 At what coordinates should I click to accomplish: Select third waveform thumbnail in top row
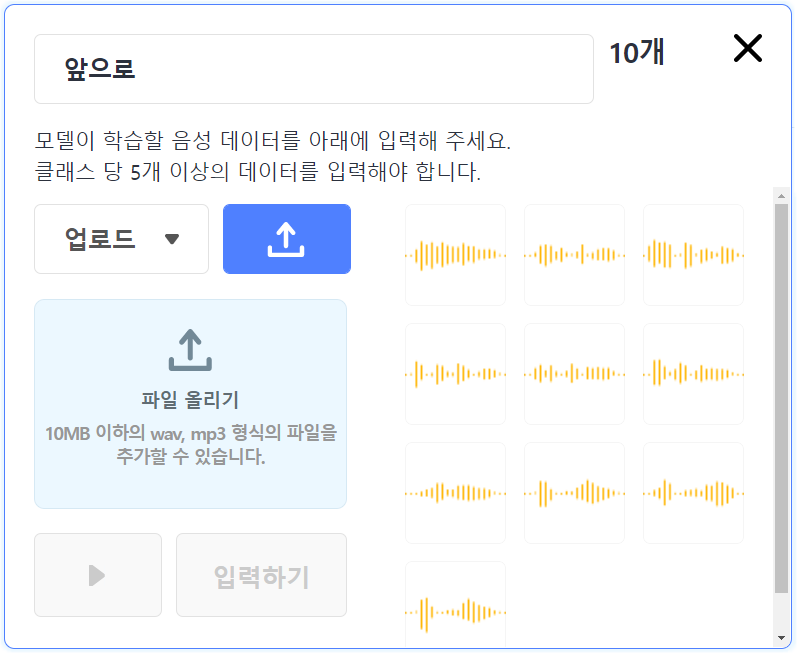[x=693, y=255]
